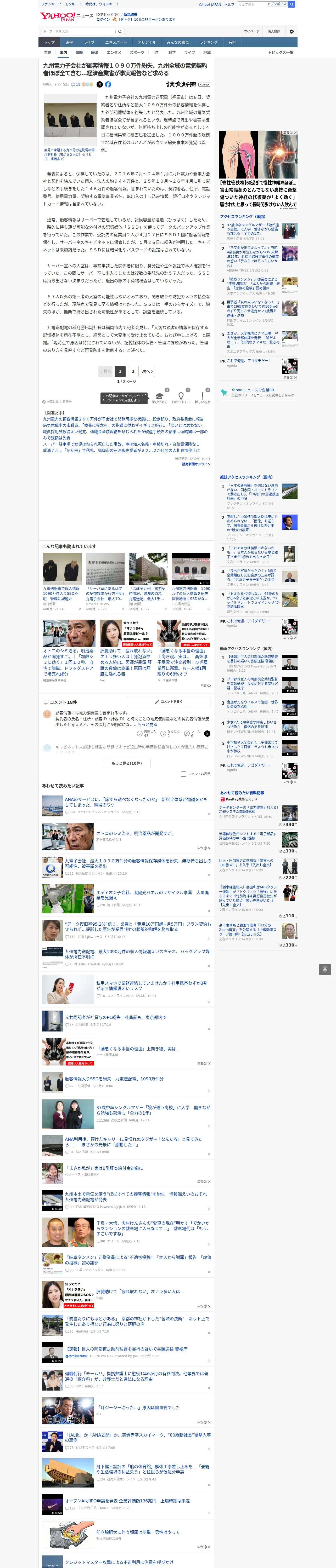336x1568 pixels.
Task: Share the article on Facebook
Action: coord(108,85)
